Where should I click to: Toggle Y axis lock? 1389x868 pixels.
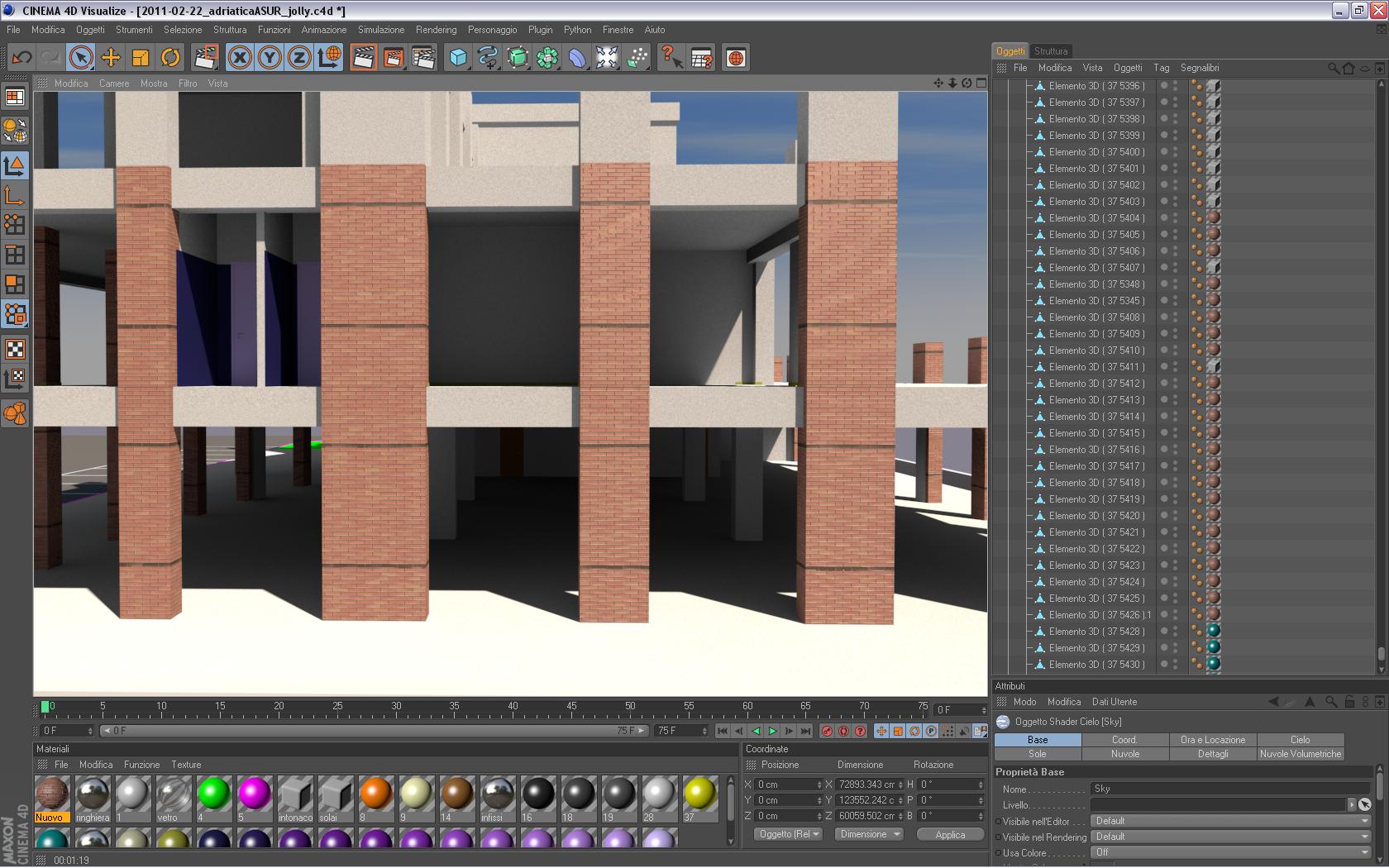click(270, 58)
